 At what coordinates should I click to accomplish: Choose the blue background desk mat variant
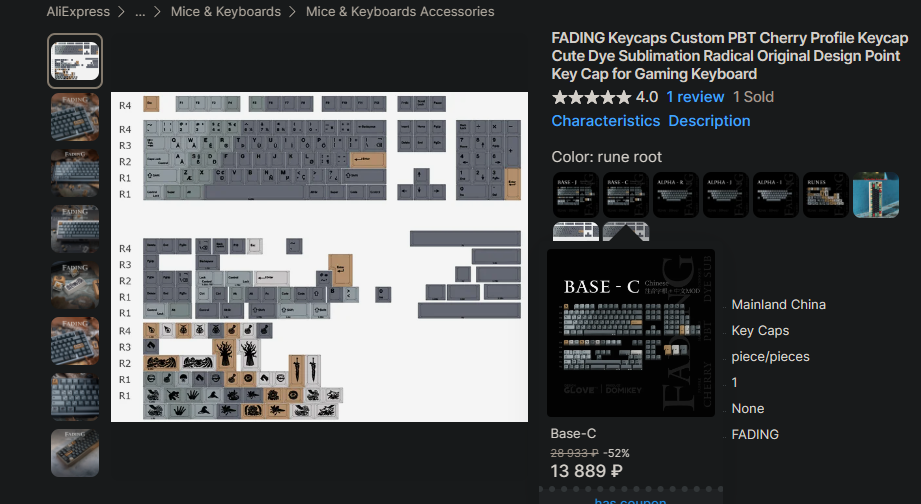coord(876,195)
